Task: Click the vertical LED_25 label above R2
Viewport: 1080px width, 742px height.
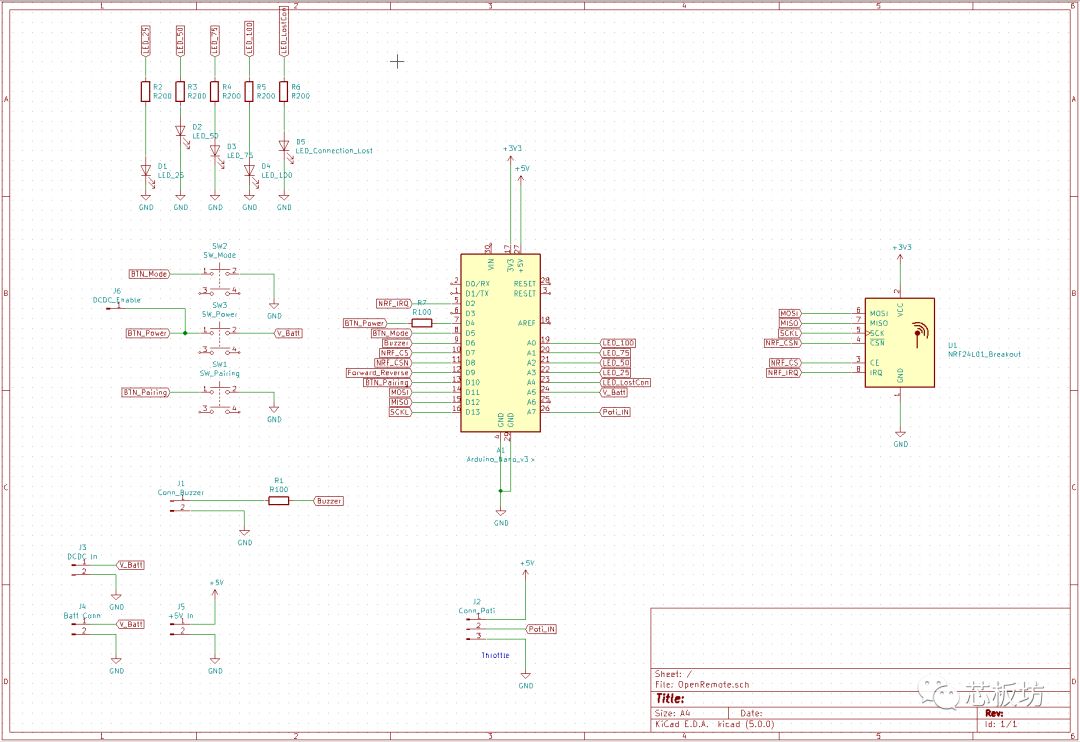Action: click(x=145, y=41)
